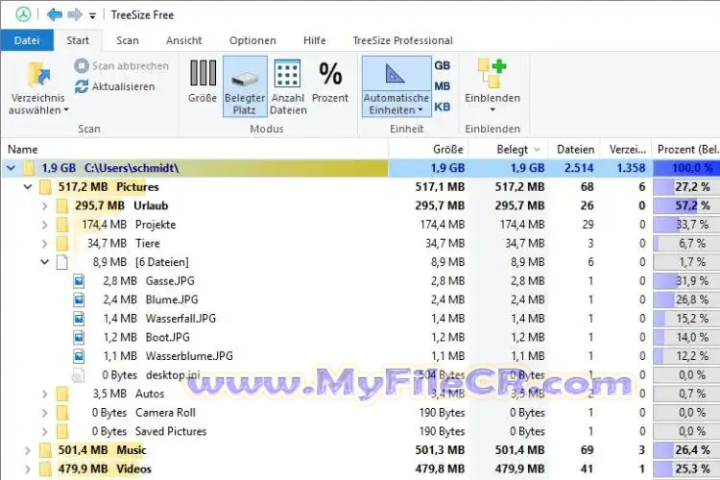Click the [6 Dateien] file group icon

pyautogui.click(x=62, y=262)
